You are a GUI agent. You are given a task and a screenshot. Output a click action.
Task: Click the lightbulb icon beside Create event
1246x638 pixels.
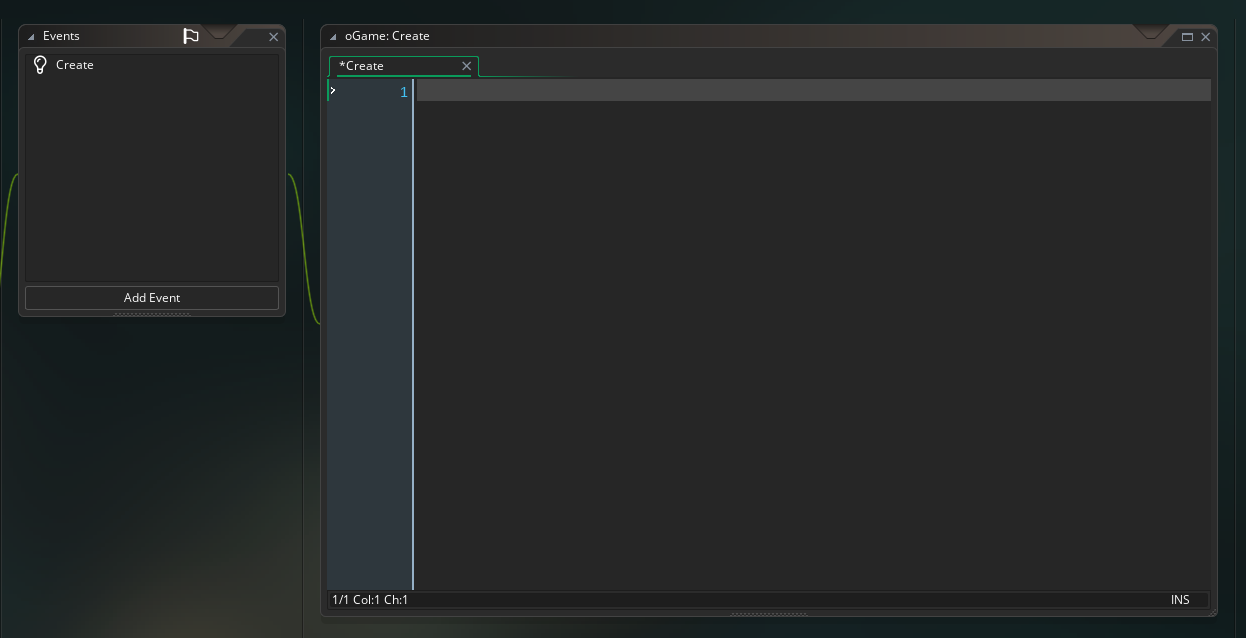[x=41, y=65]
